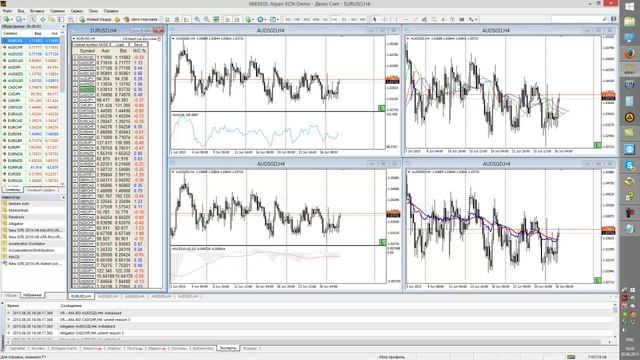Screen dimensions: 640x360
Task: Select the trendline drawing tool
Action: pos(415,19)
